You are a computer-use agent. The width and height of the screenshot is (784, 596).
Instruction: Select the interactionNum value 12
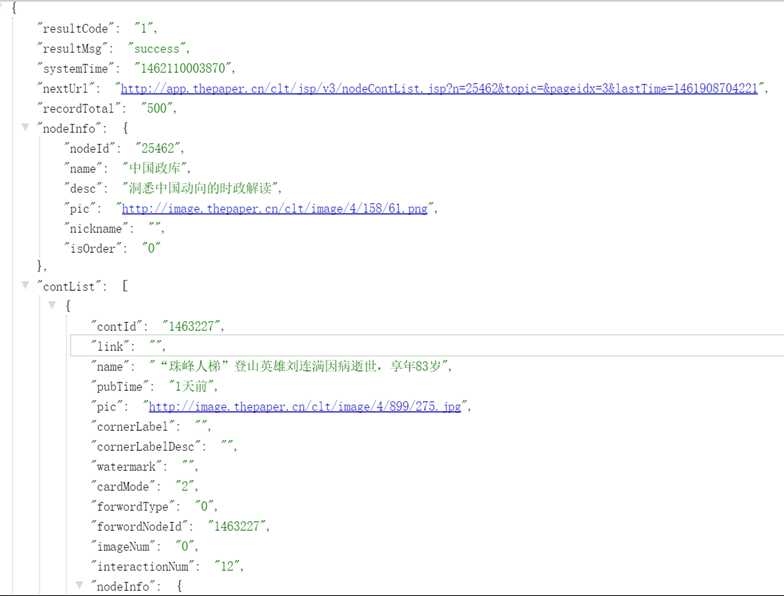227,566
